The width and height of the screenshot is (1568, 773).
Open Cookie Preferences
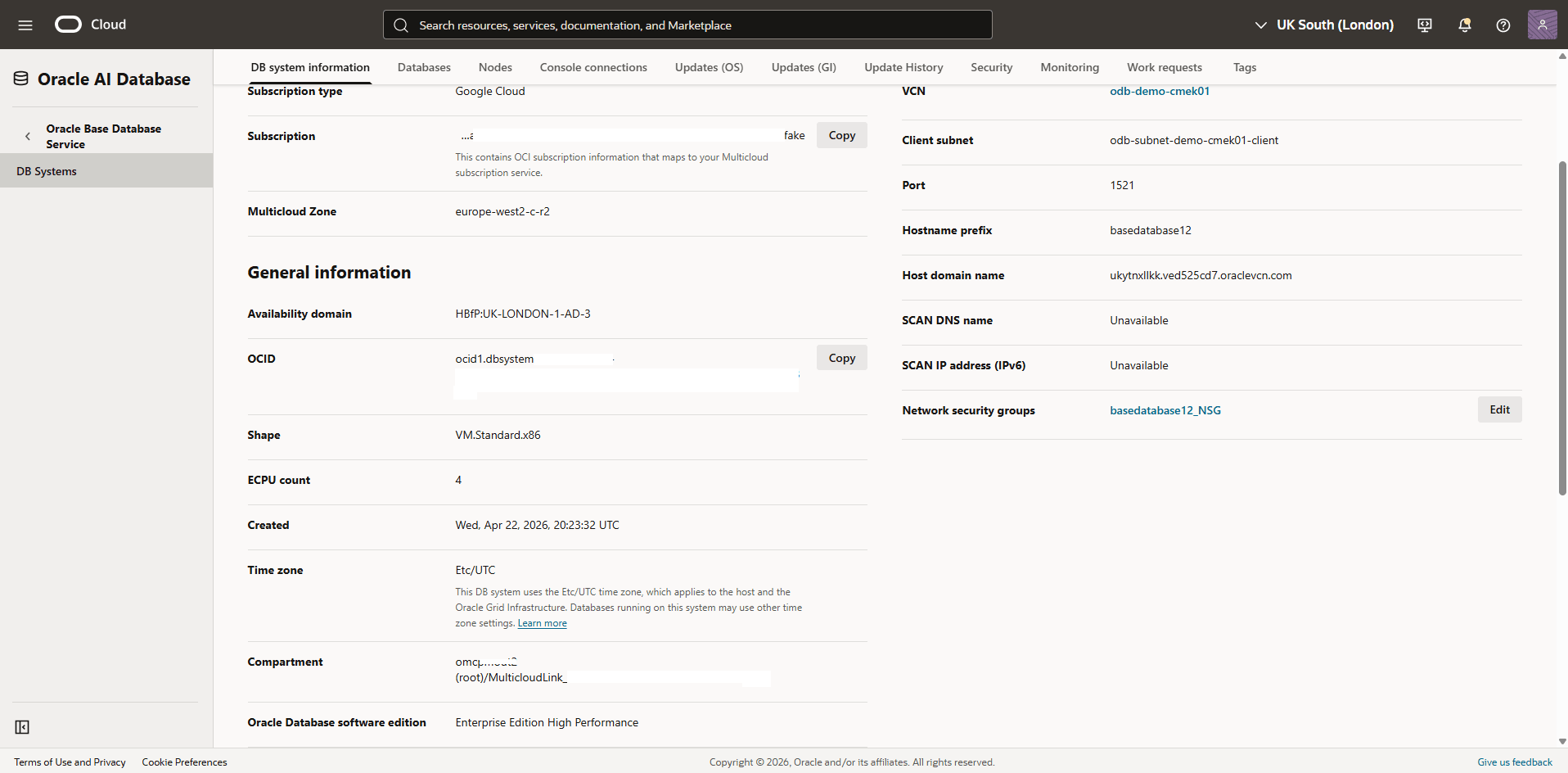pyautogui.click(x=184, y=762)
